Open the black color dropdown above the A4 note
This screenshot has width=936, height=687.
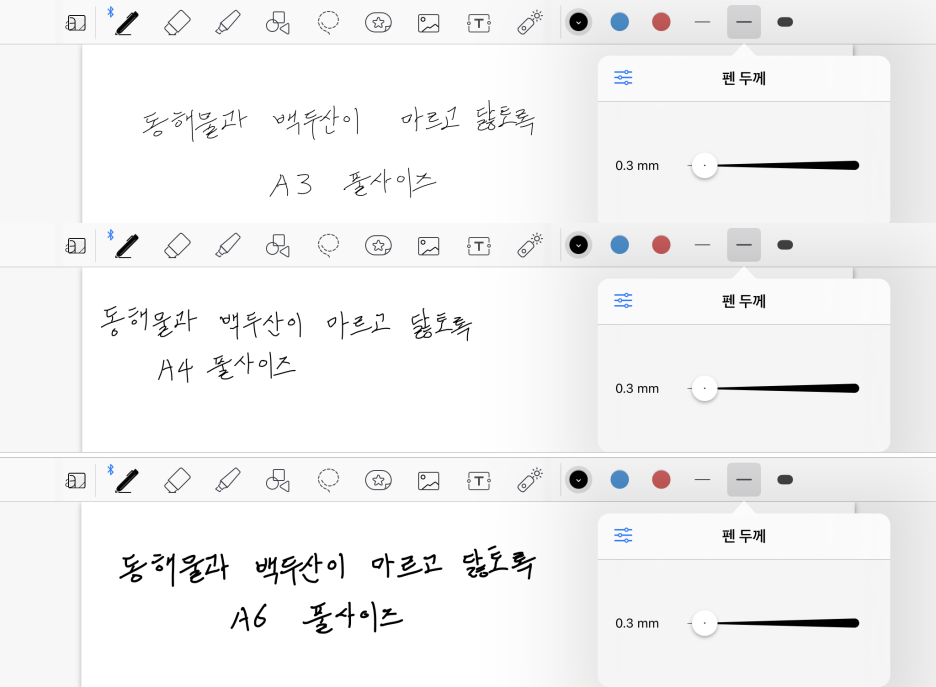578,245
